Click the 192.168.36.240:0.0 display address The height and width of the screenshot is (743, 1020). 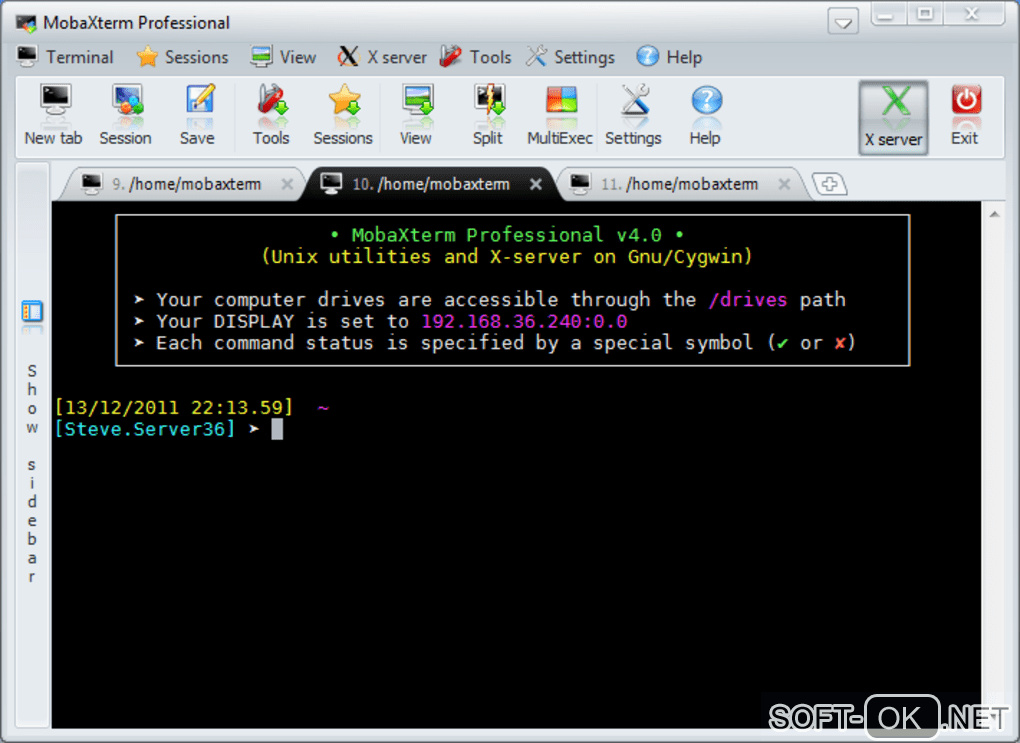(524, 321)
